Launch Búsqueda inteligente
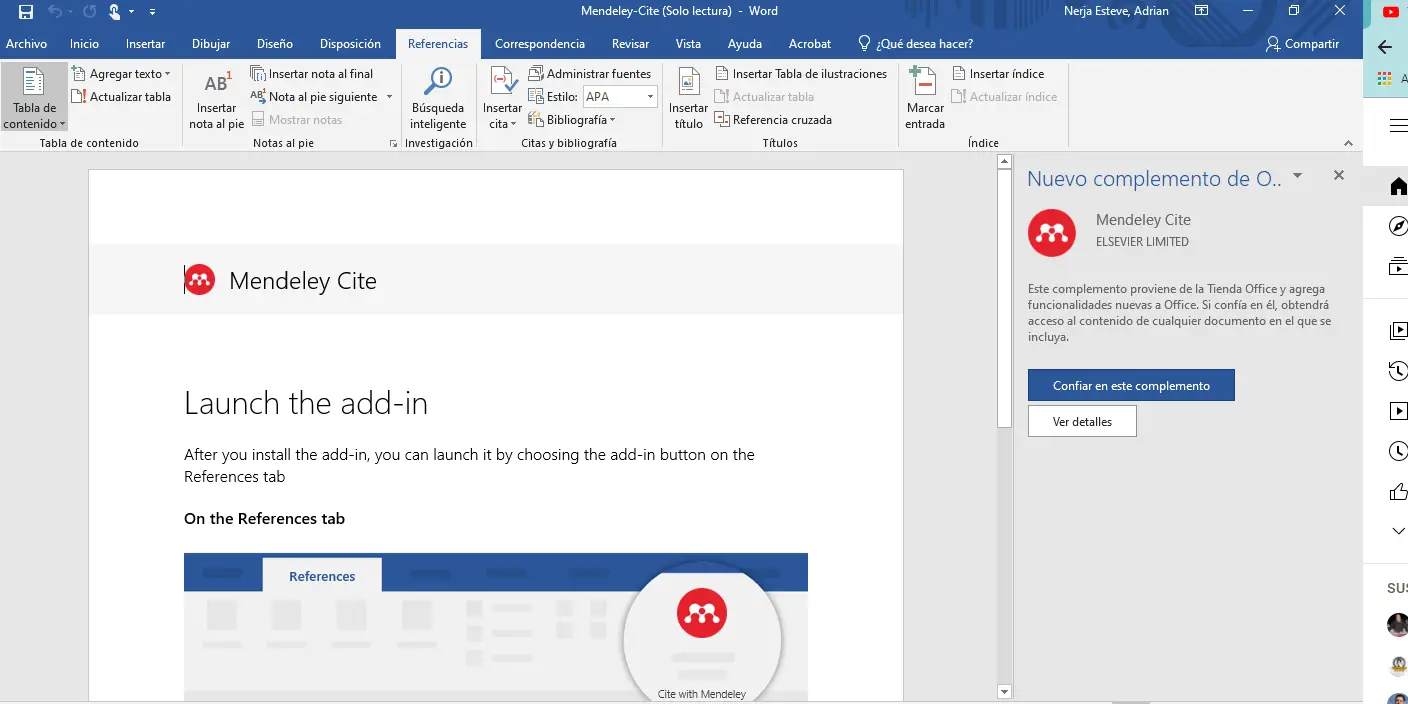The height and width of the screenshot is (704, 1408). click(438, 98)
